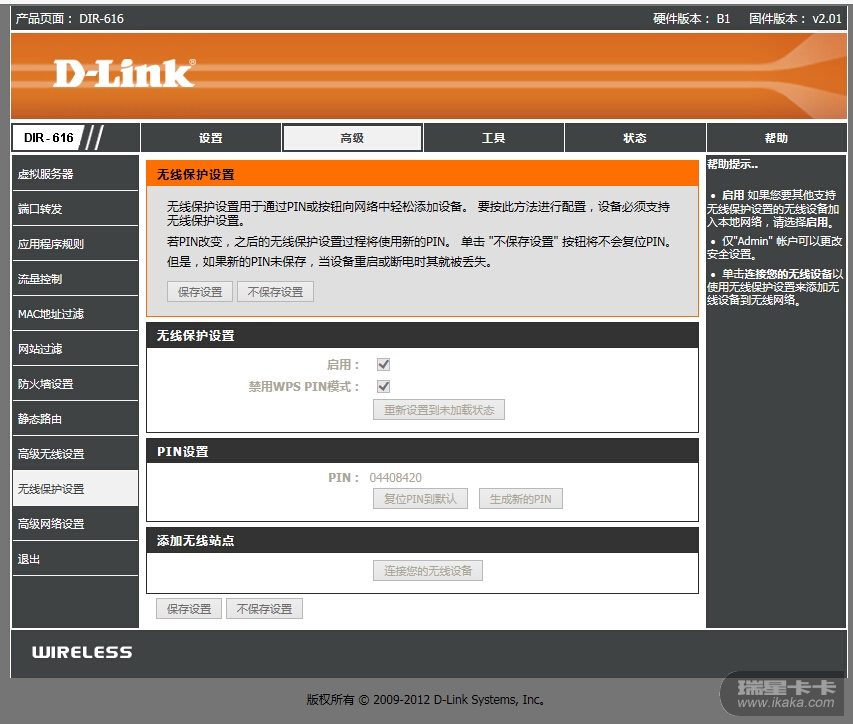
Task: Toggle the 禁用WPS PIN模式 checkbox
Action: 384,386
